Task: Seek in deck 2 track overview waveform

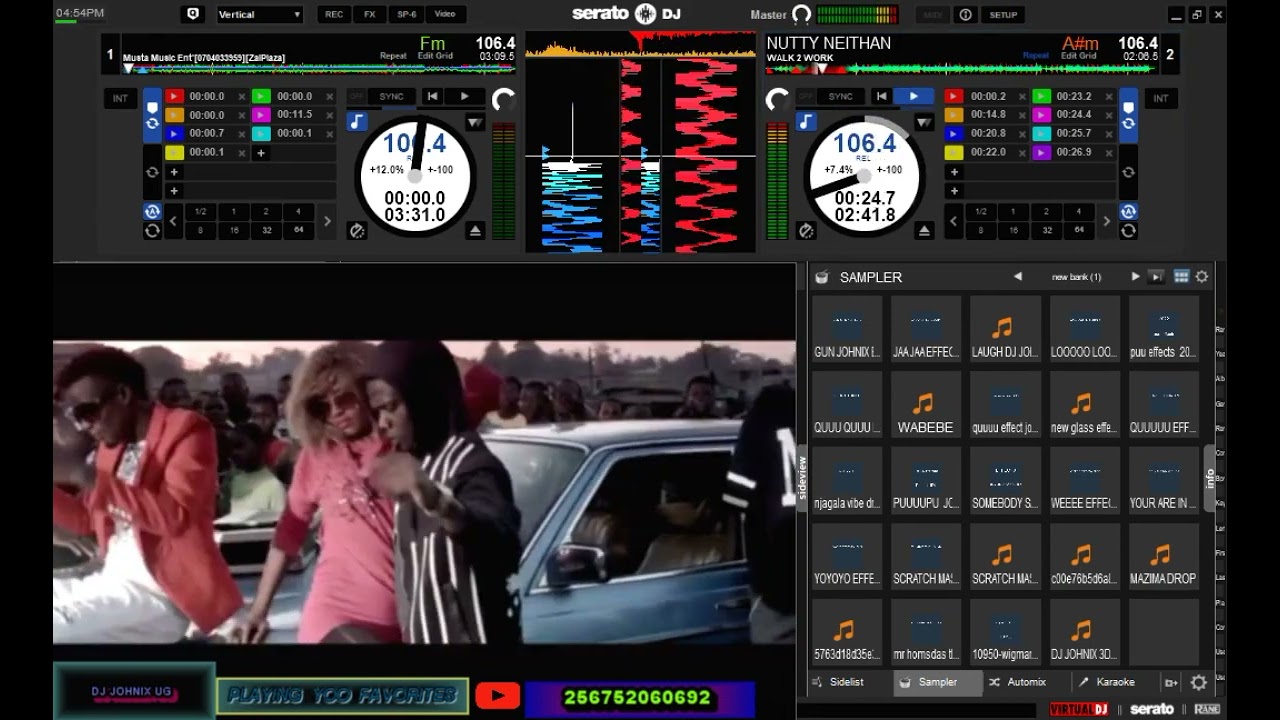Action: tap(962, 68)
